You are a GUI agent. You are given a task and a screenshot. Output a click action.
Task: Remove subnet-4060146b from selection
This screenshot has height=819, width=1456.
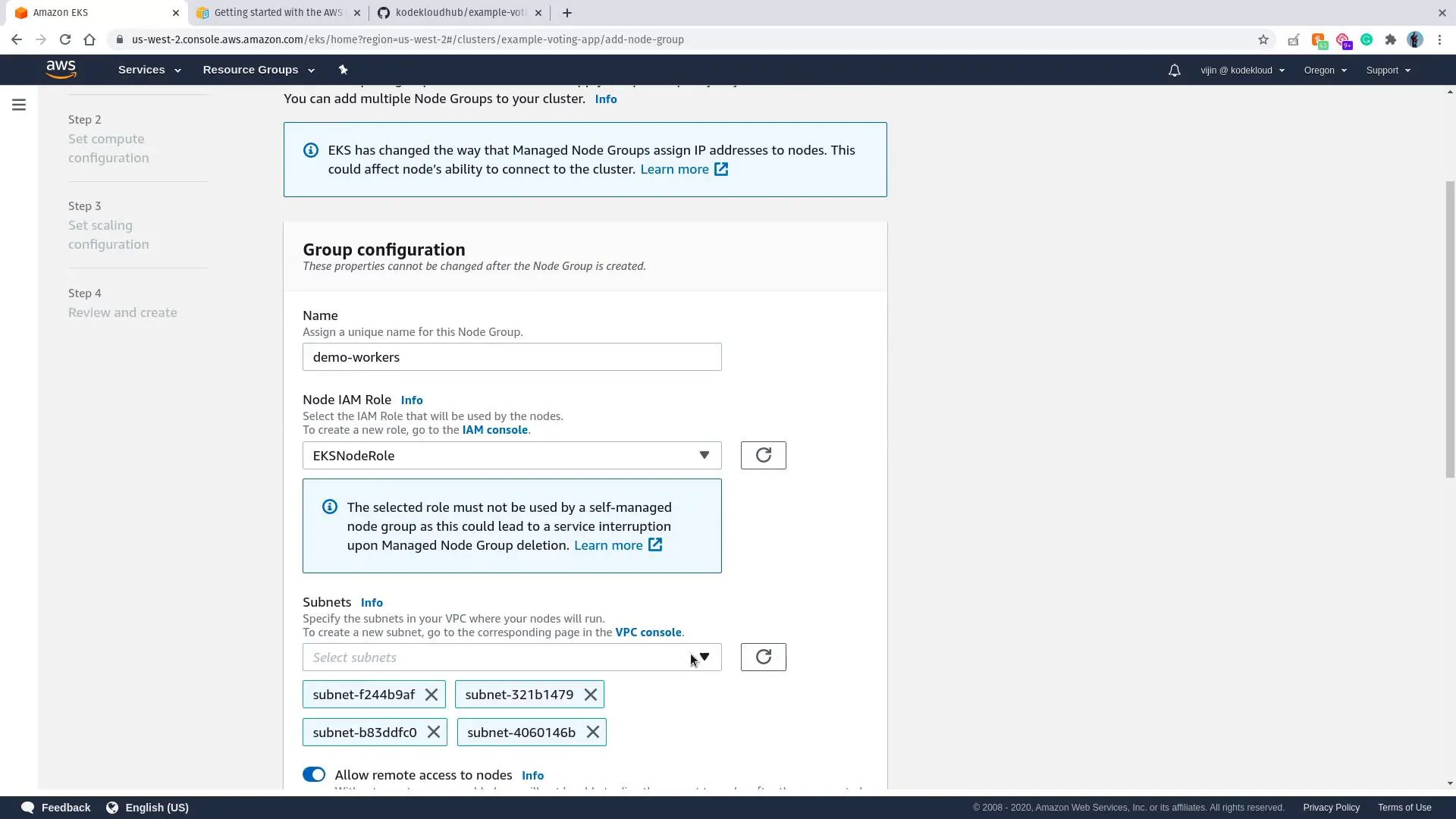593,733
